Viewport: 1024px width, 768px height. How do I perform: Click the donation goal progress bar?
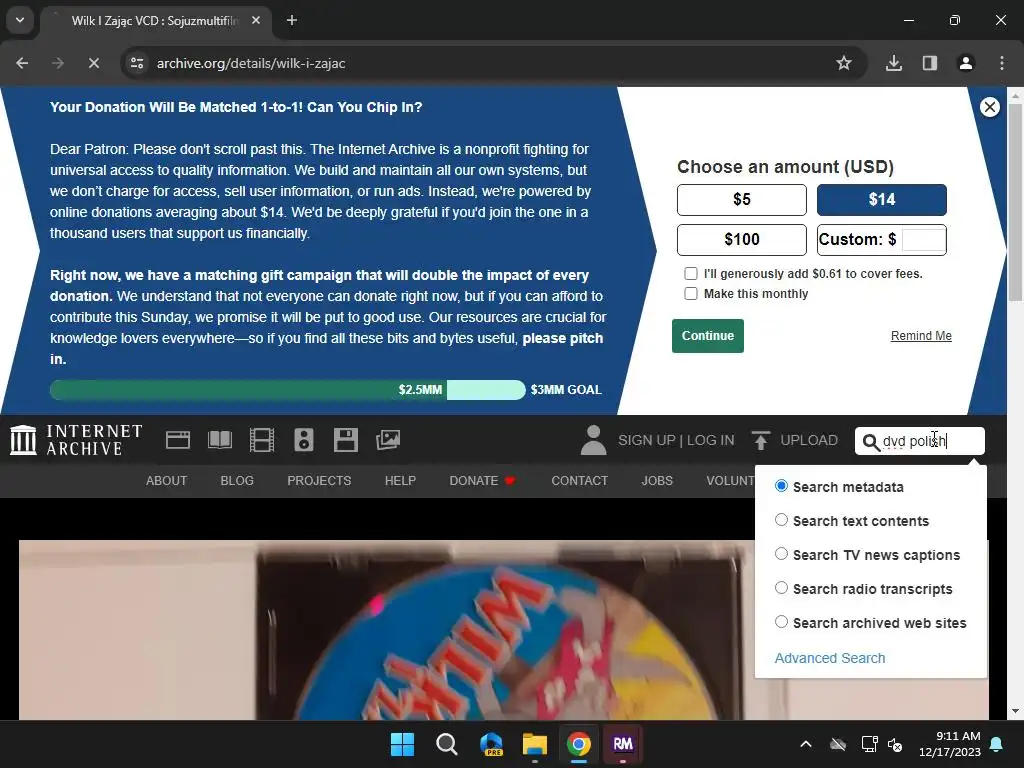[x=287, y=390]
